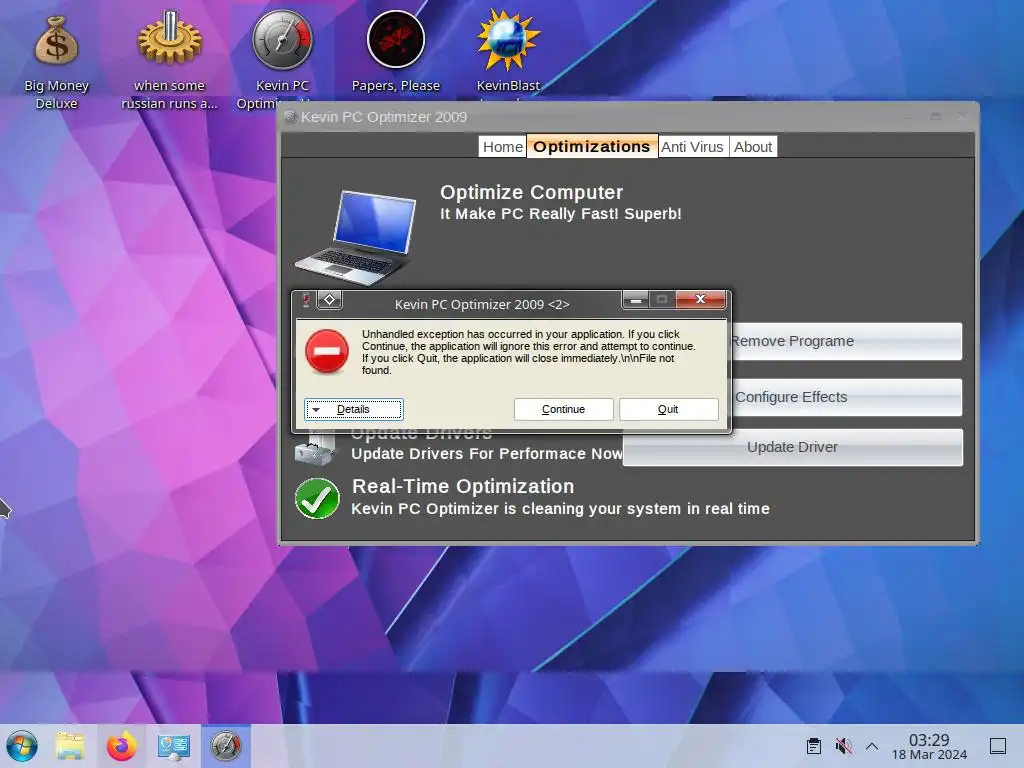Click the error dialog title bar text
The width and height of the screenshot is (1024, 768).
tap(482, 304)
